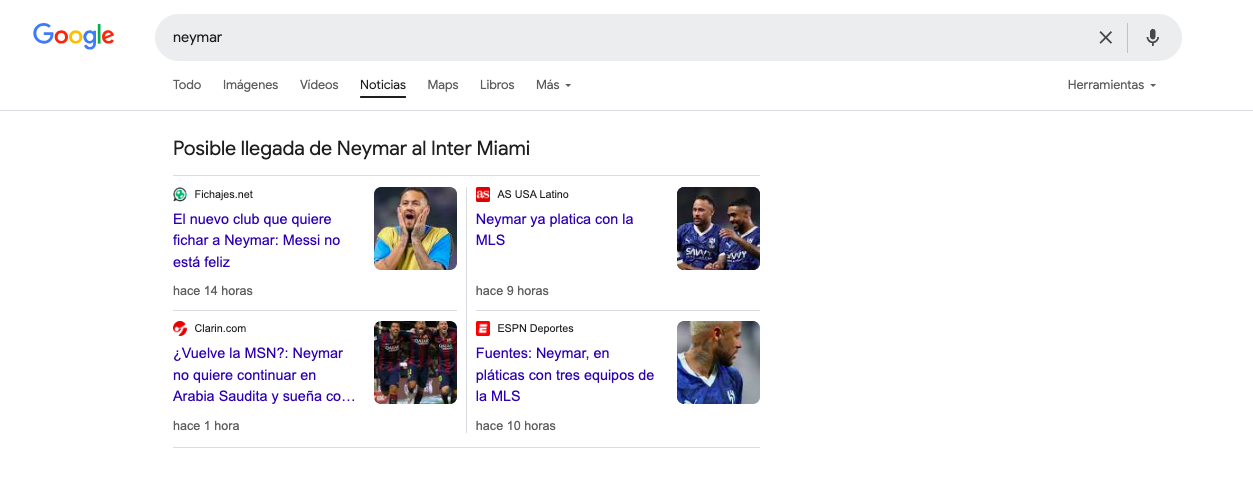Go to the Libros tab
The width and height of the screenshot is (1253, 481).
[497, 85]
